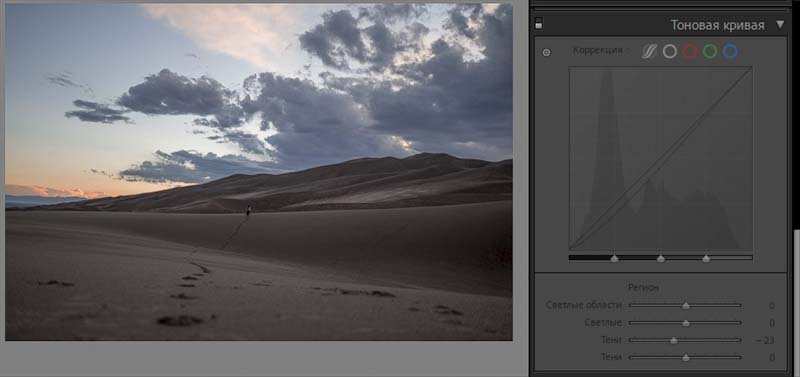The image size is (800, 377).
Task: Click the Тоновая кривая panel title
Action: click(x=717, y=25)
